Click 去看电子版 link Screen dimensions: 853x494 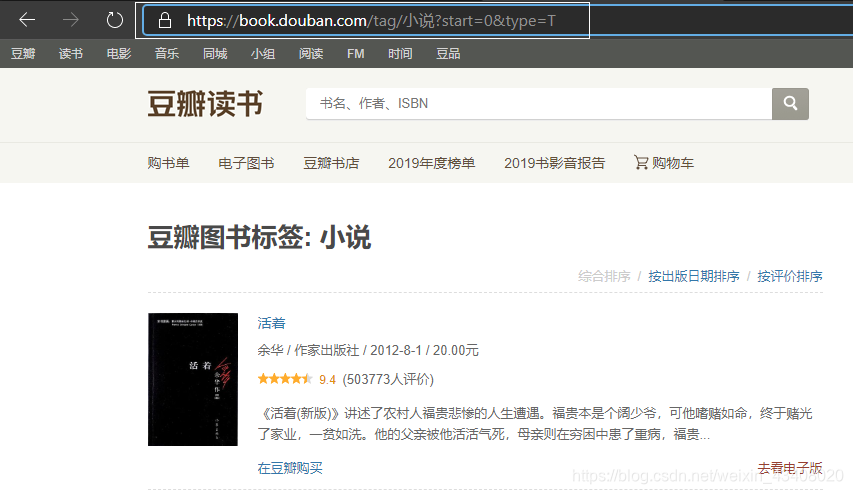790,468
